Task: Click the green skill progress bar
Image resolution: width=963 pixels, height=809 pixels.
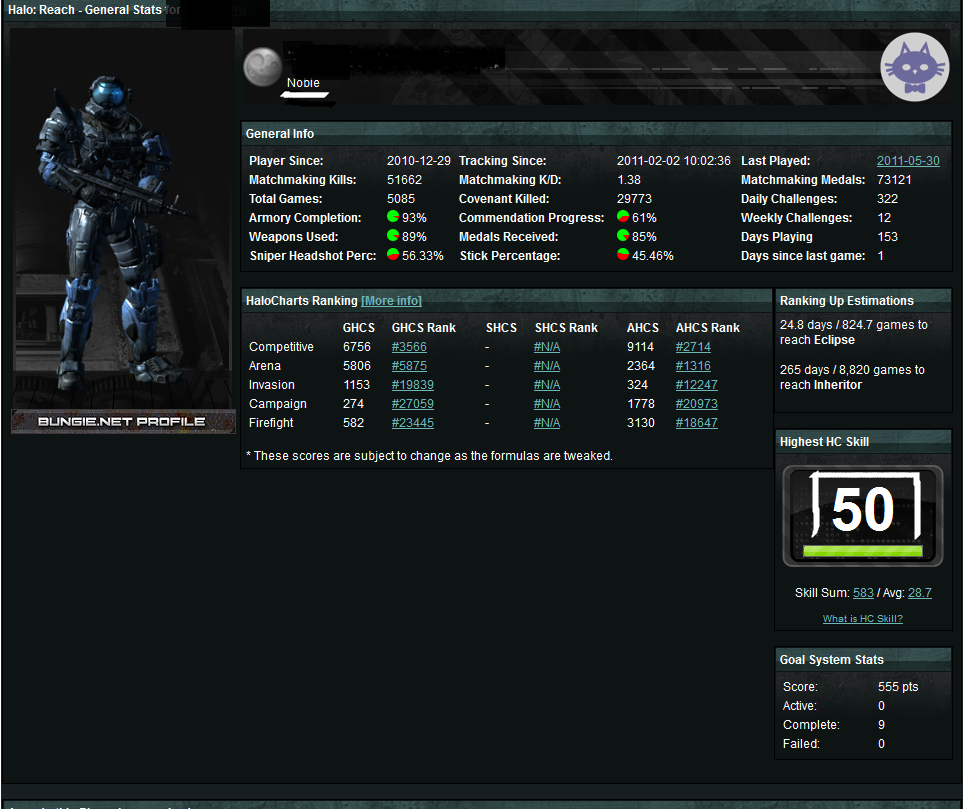Action: click(862, 551)
